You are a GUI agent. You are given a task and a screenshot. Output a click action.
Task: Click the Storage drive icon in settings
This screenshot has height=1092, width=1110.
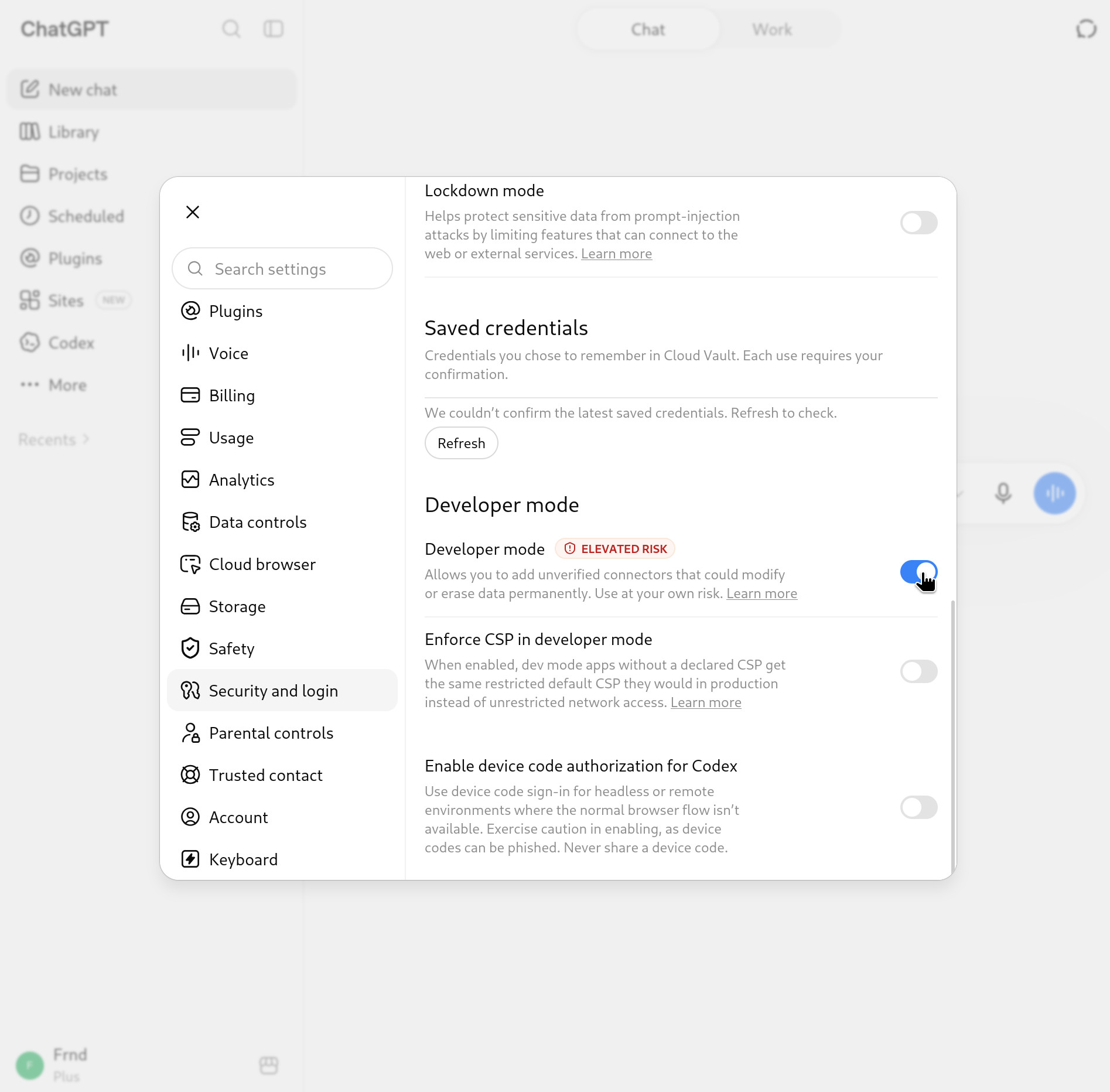coord(190,606)
